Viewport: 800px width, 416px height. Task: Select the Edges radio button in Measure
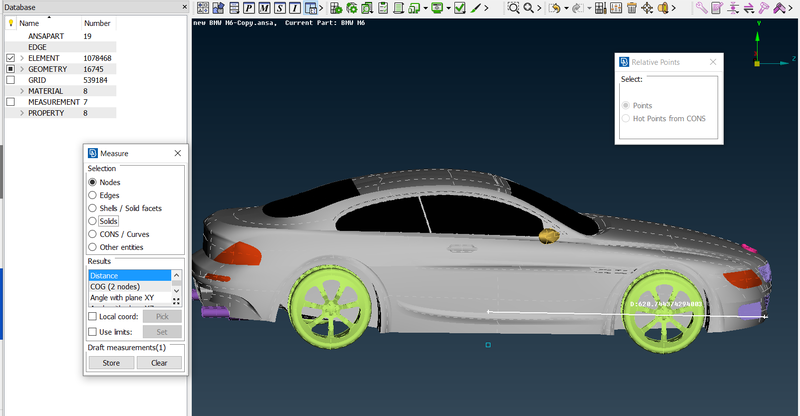click(92, 195)
